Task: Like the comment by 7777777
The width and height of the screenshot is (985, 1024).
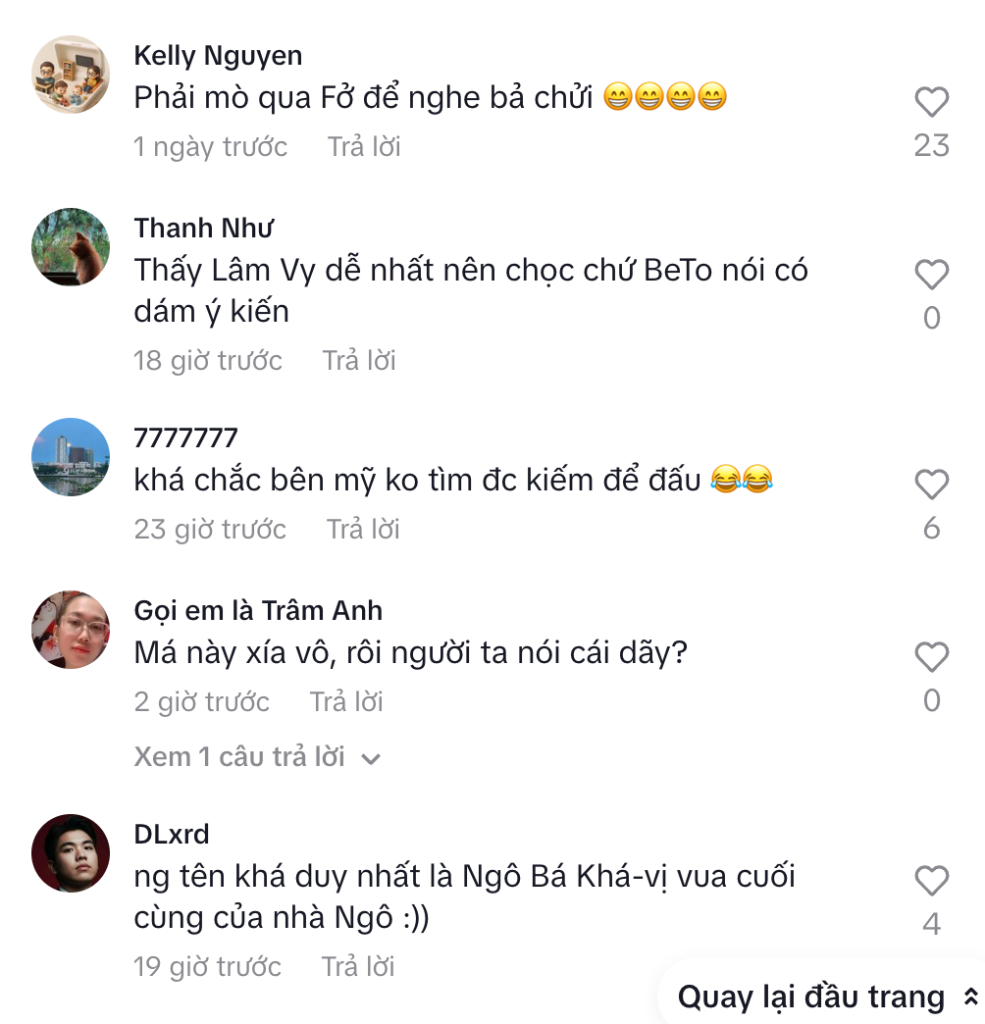Action: click(931, 483)
